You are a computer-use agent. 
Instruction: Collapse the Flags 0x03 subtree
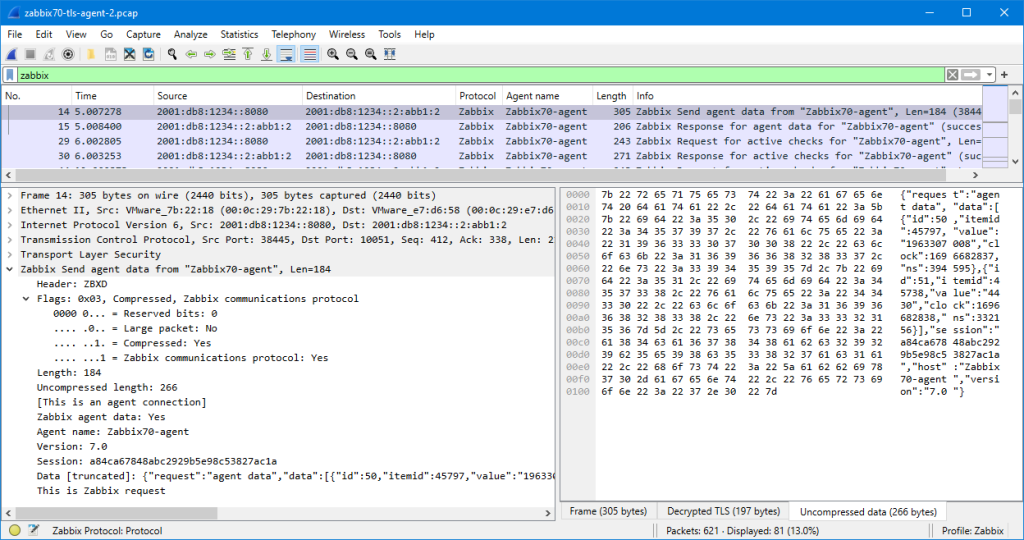pyautogui.click(x=26, y=298)
